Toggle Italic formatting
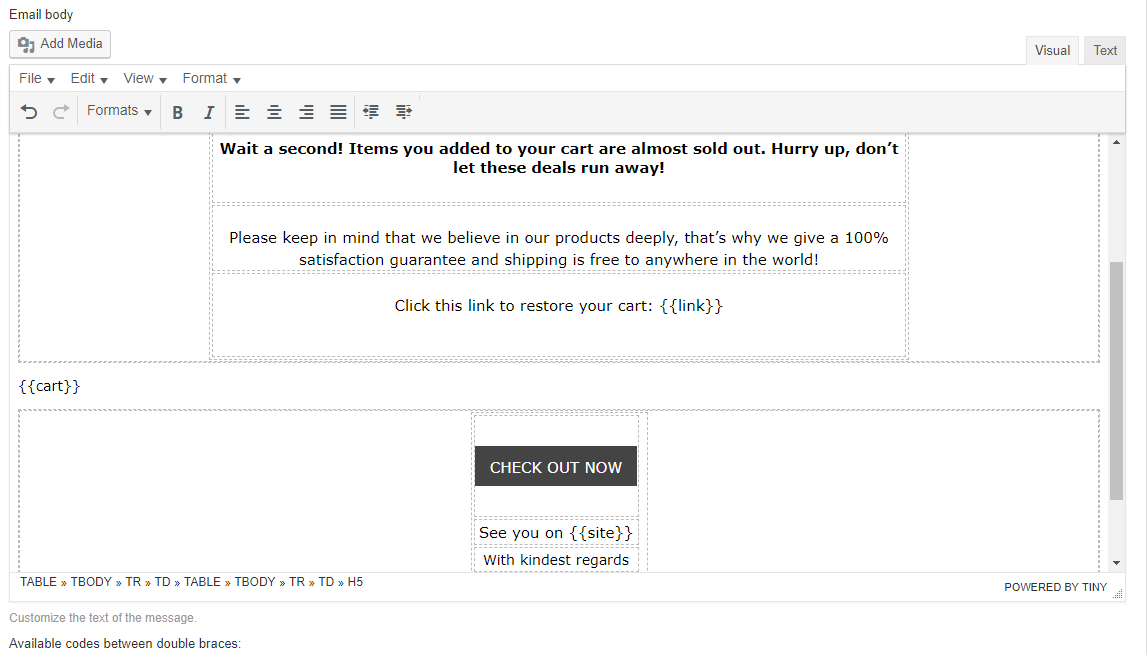The width and height of the screenshot is (1147, 655). pyautogui.click(x=209, y=112)
